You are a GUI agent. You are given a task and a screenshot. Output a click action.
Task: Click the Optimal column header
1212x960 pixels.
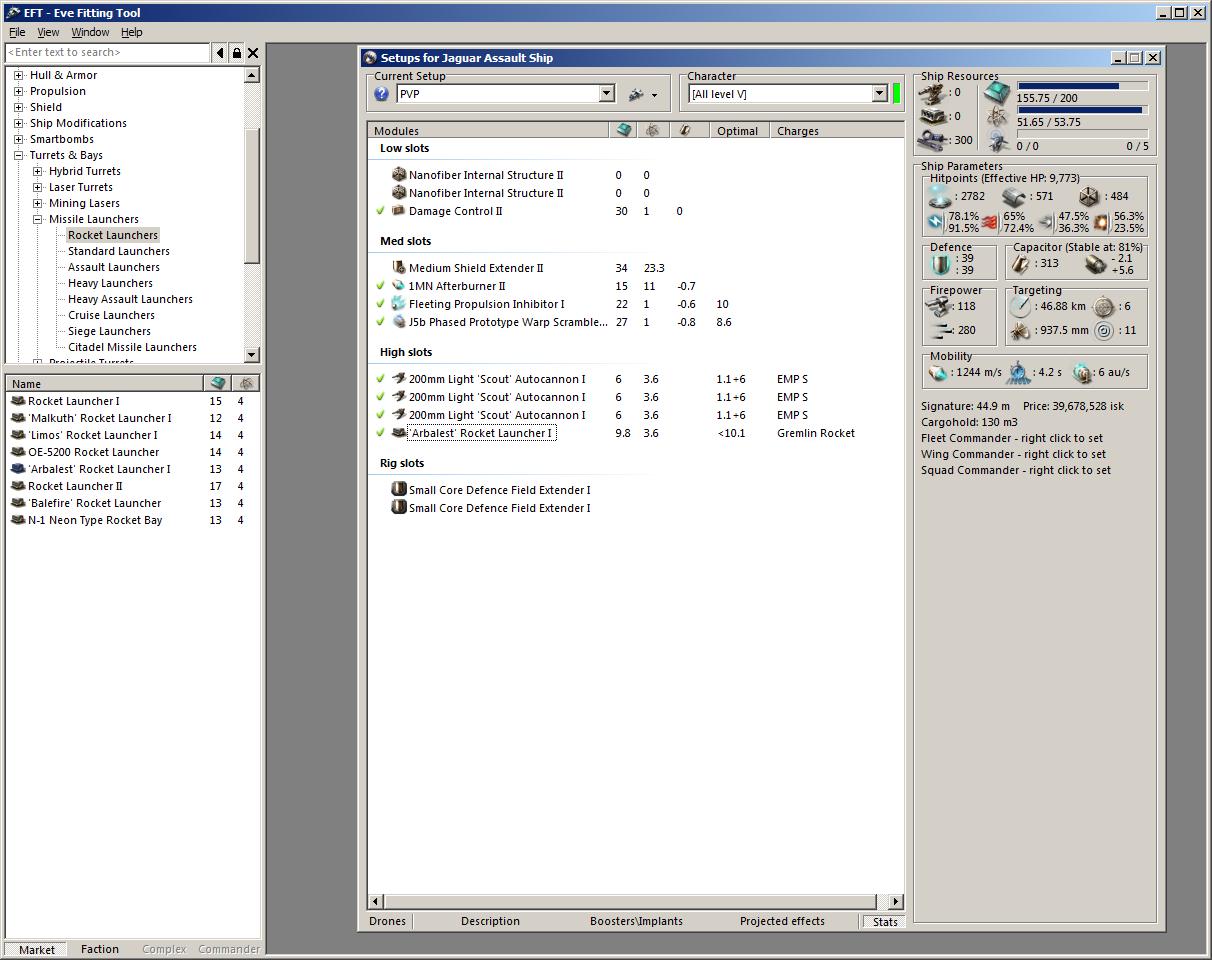click(739, 130)
